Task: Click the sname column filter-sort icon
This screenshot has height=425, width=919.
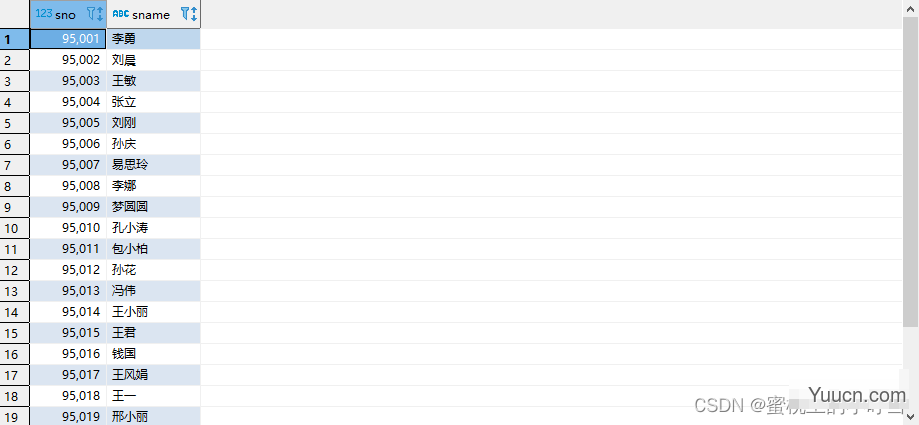Action: (x=189, y=14)
